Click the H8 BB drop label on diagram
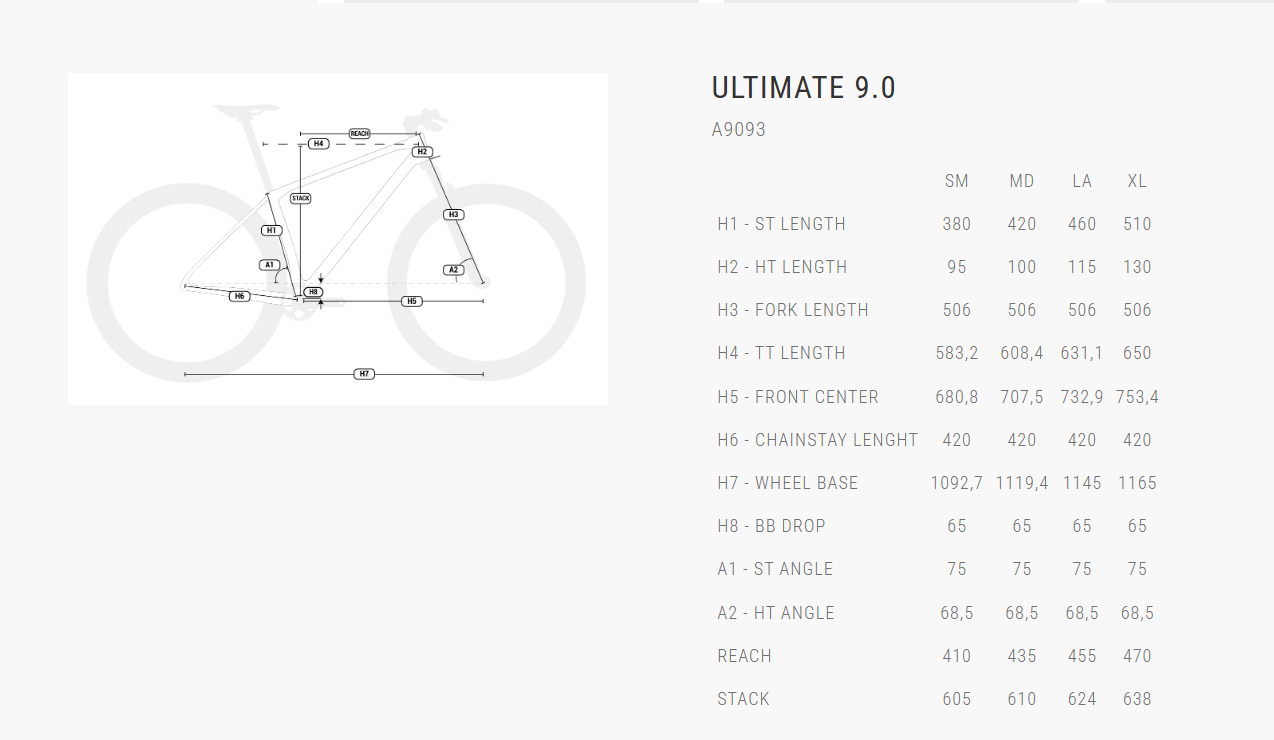The height and width of the screenshot is (740, 1274). 313,292
